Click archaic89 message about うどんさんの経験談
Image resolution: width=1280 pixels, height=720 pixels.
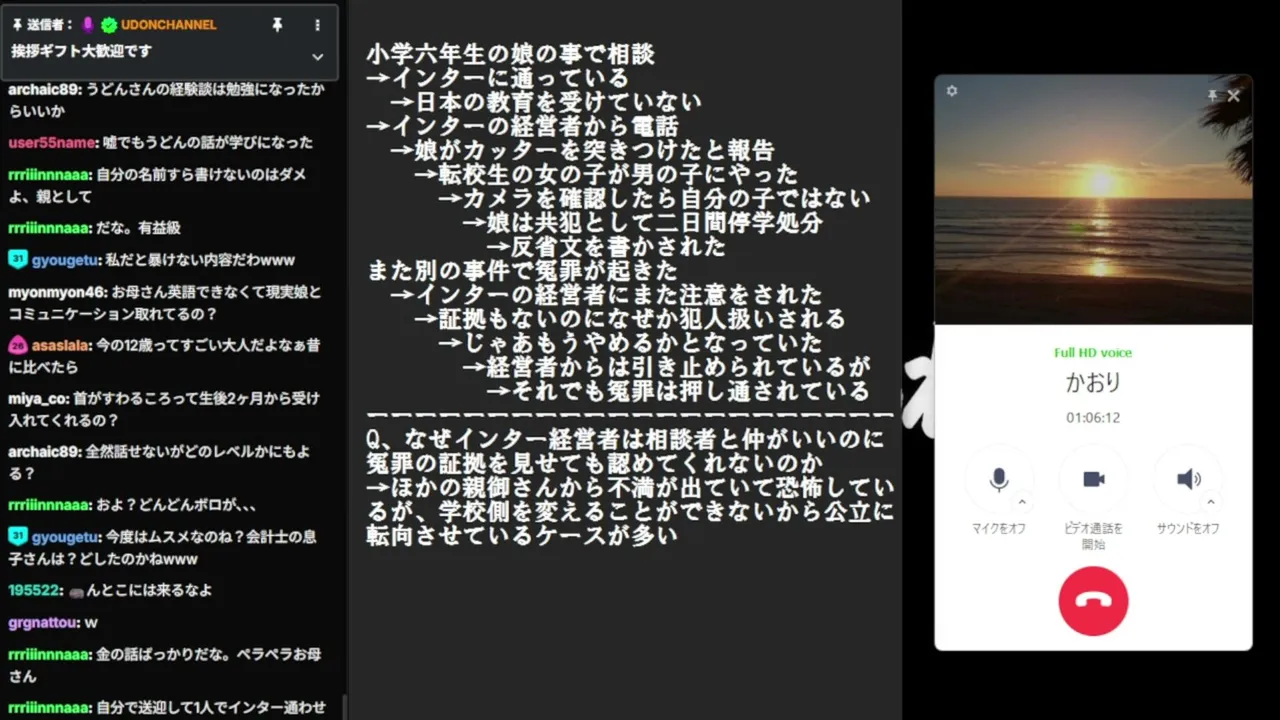tap(166, 99)
